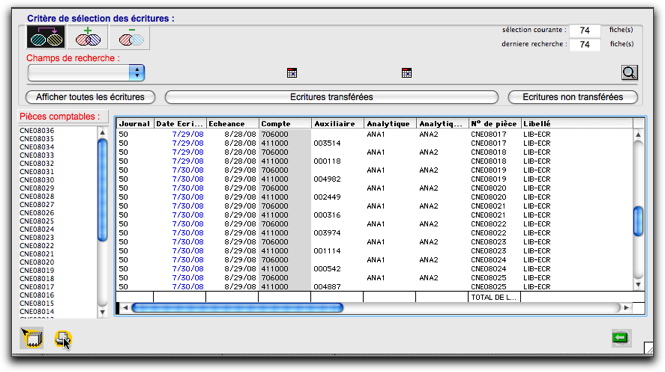This screenshot has width=665, height=372.
Task: Click the table's vertical scrollbar thumb
Action: pos(638,221)
